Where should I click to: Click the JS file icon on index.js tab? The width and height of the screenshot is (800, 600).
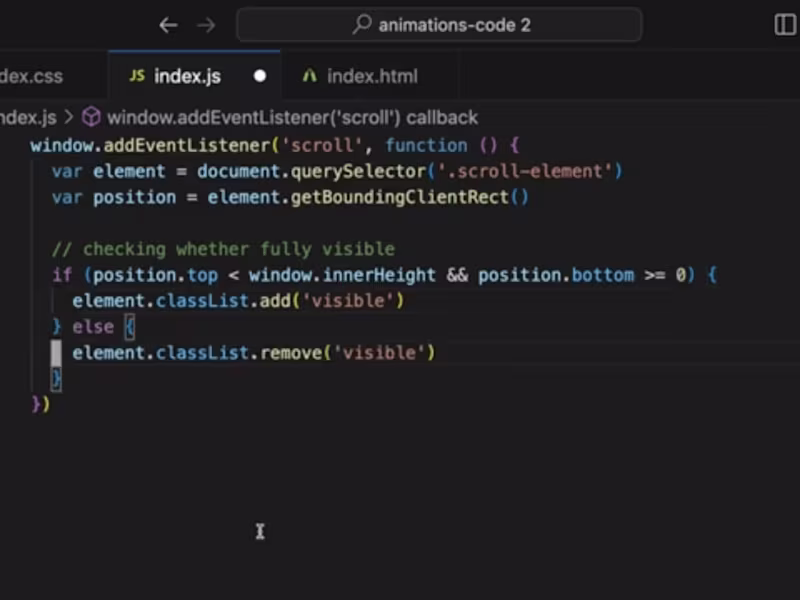tap(137, 76)
